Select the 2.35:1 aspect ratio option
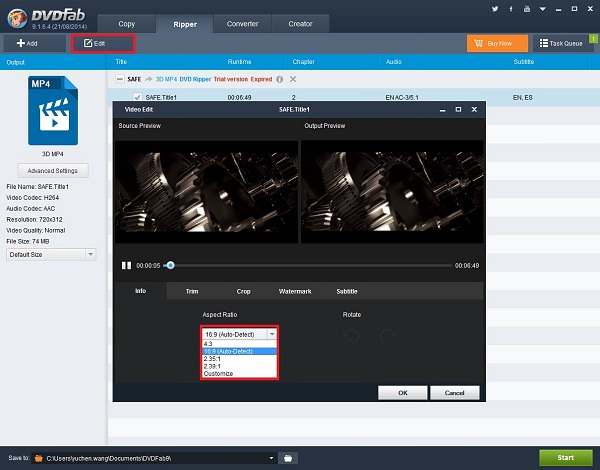 (x=239, y=359)
